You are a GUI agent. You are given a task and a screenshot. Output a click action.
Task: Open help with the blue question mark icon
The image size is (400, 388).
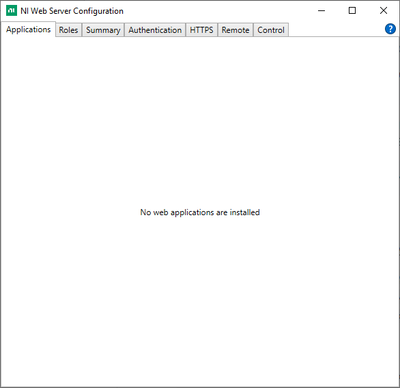click(x=390, y=29)
